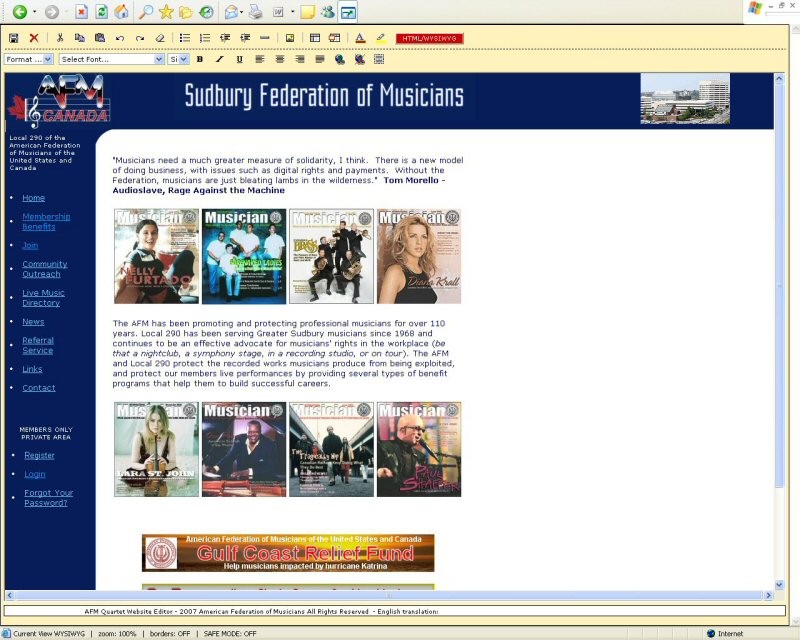Click the Indent icon
Screen dimensions: 800x640
[x=245, y=38]
